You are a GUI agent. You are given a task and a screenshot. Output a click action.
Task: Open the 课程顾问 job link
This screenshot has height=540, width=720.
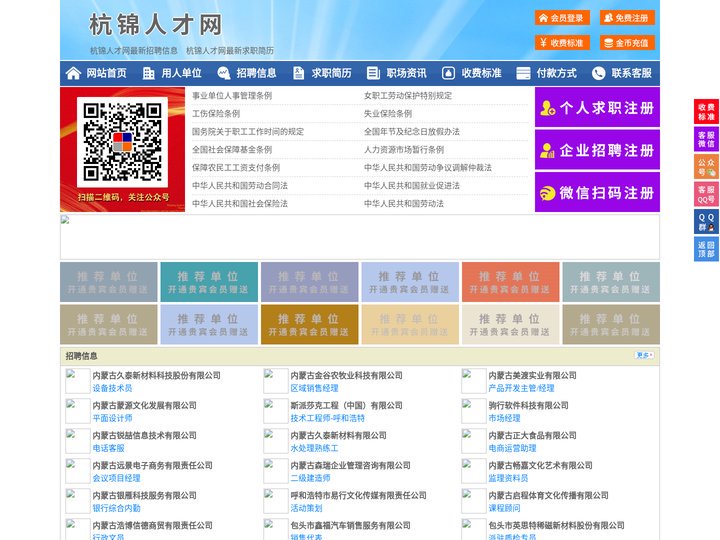504,508
